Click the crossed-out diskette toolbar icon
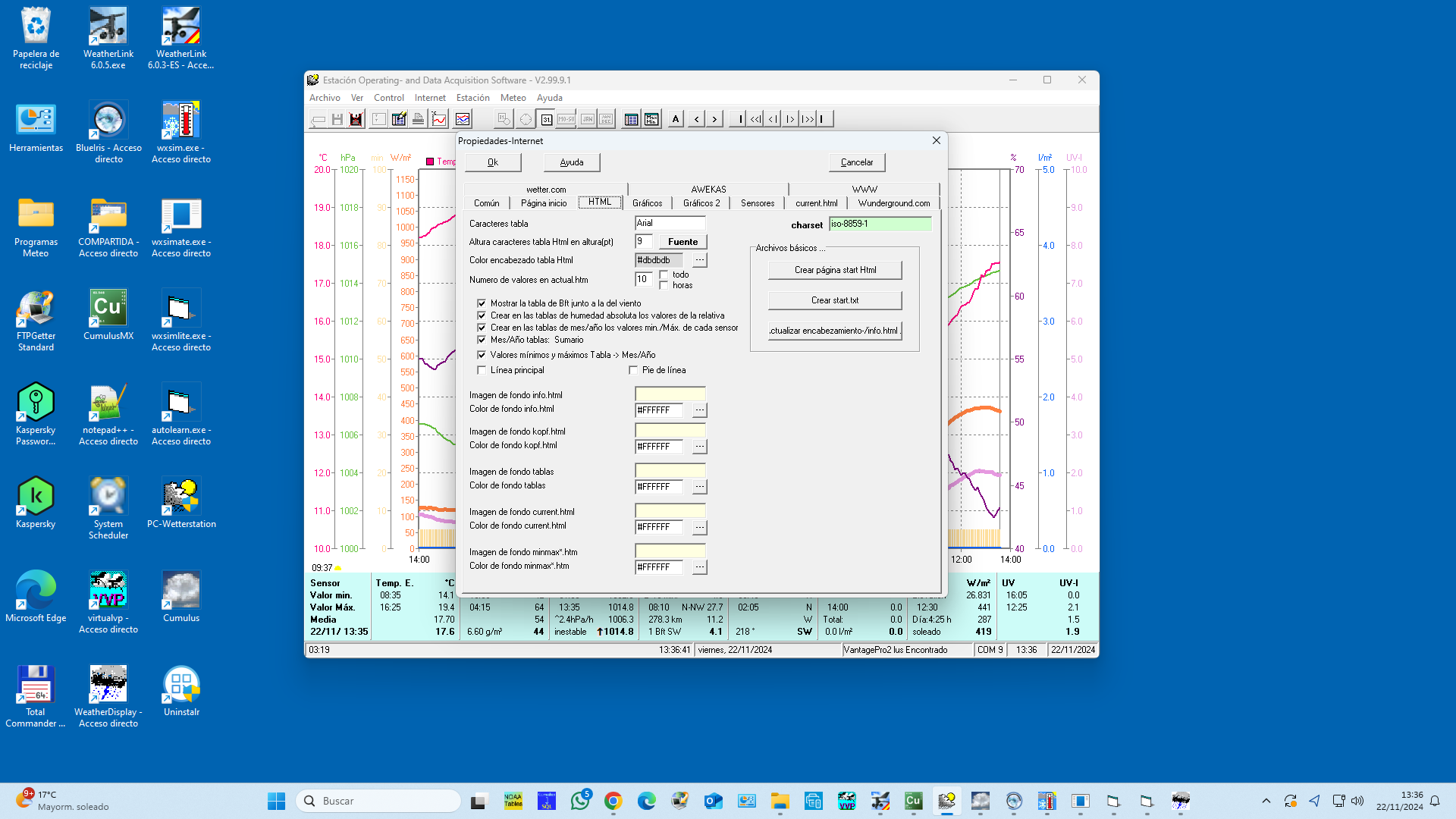Image resolution: width=1456 pixels, height=819 pixels. pyautogui.click(x=356, y=119)
